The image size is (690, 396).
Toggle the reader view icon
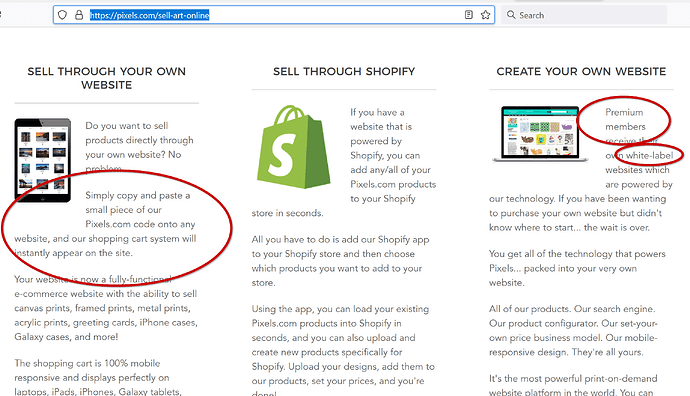(x=469, y=15)
